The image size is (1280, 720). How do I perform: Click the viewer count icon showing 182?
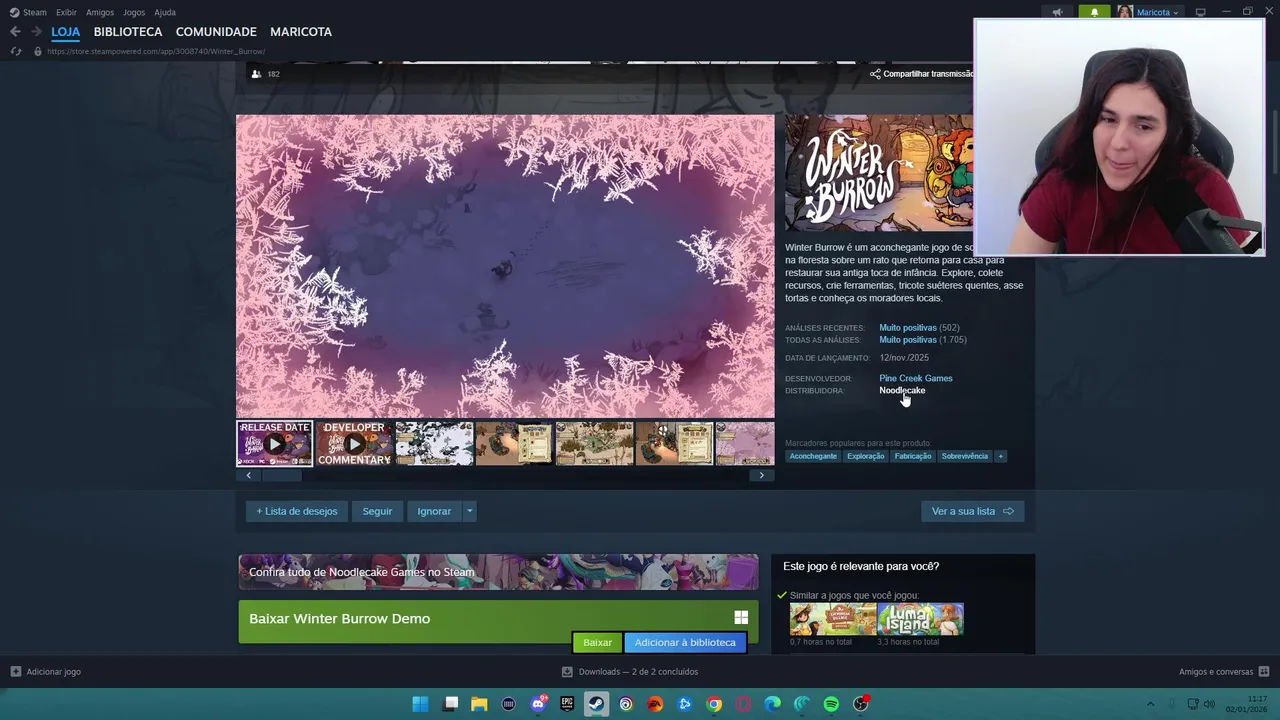[x=256, y=74]
